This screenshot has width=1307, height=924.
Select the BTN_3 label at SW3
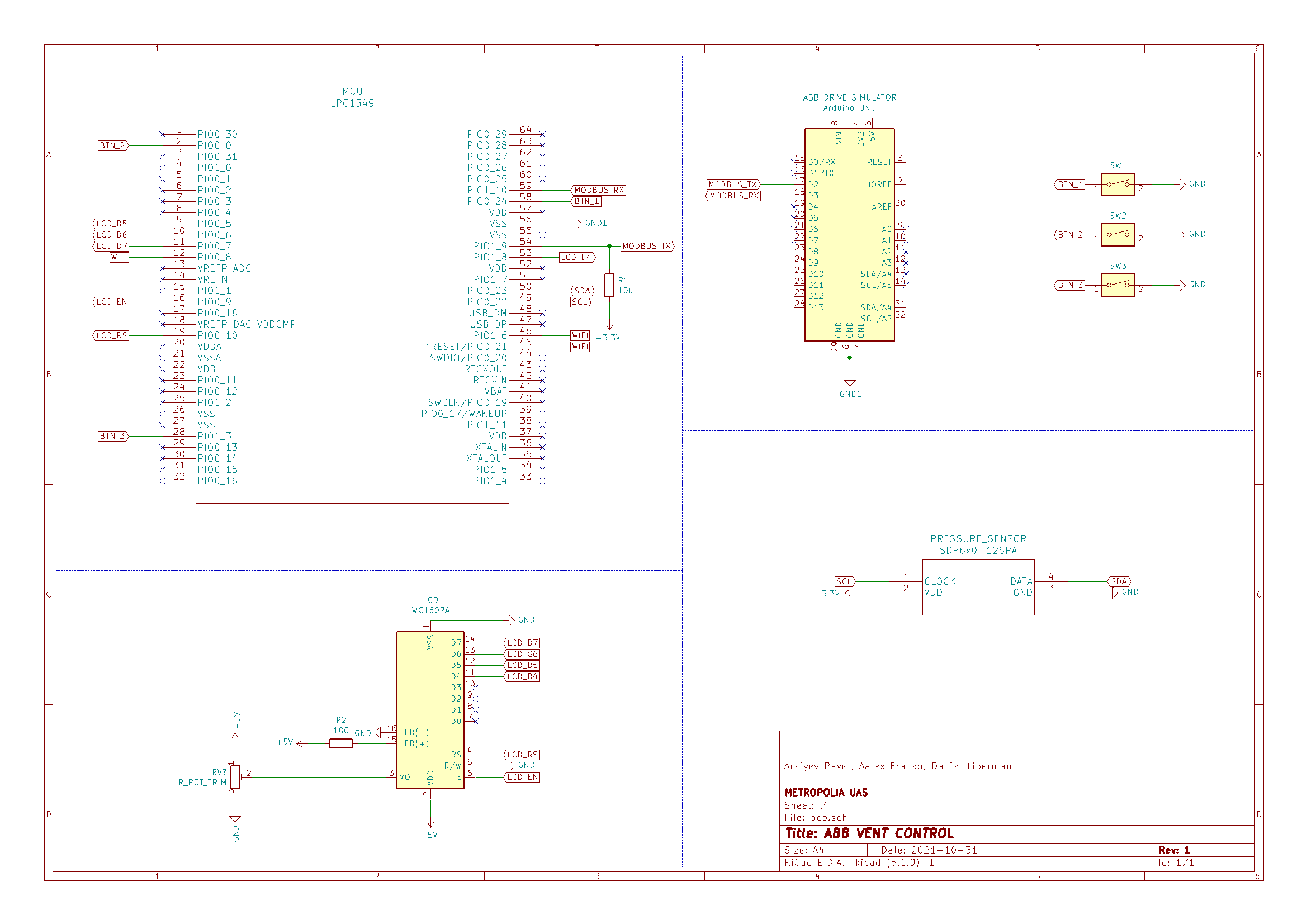tap(1069, 285)
